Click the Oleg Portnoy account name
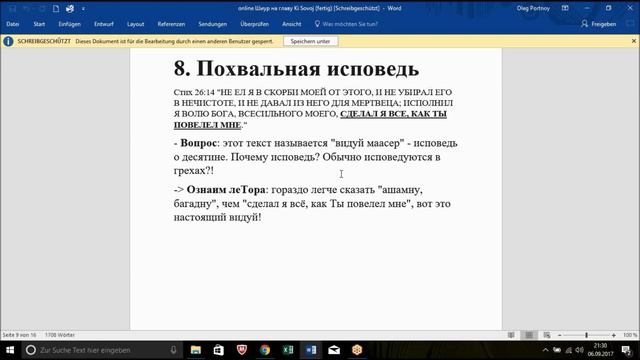Viewport: 640px width, 360px height. coord(533,8)
